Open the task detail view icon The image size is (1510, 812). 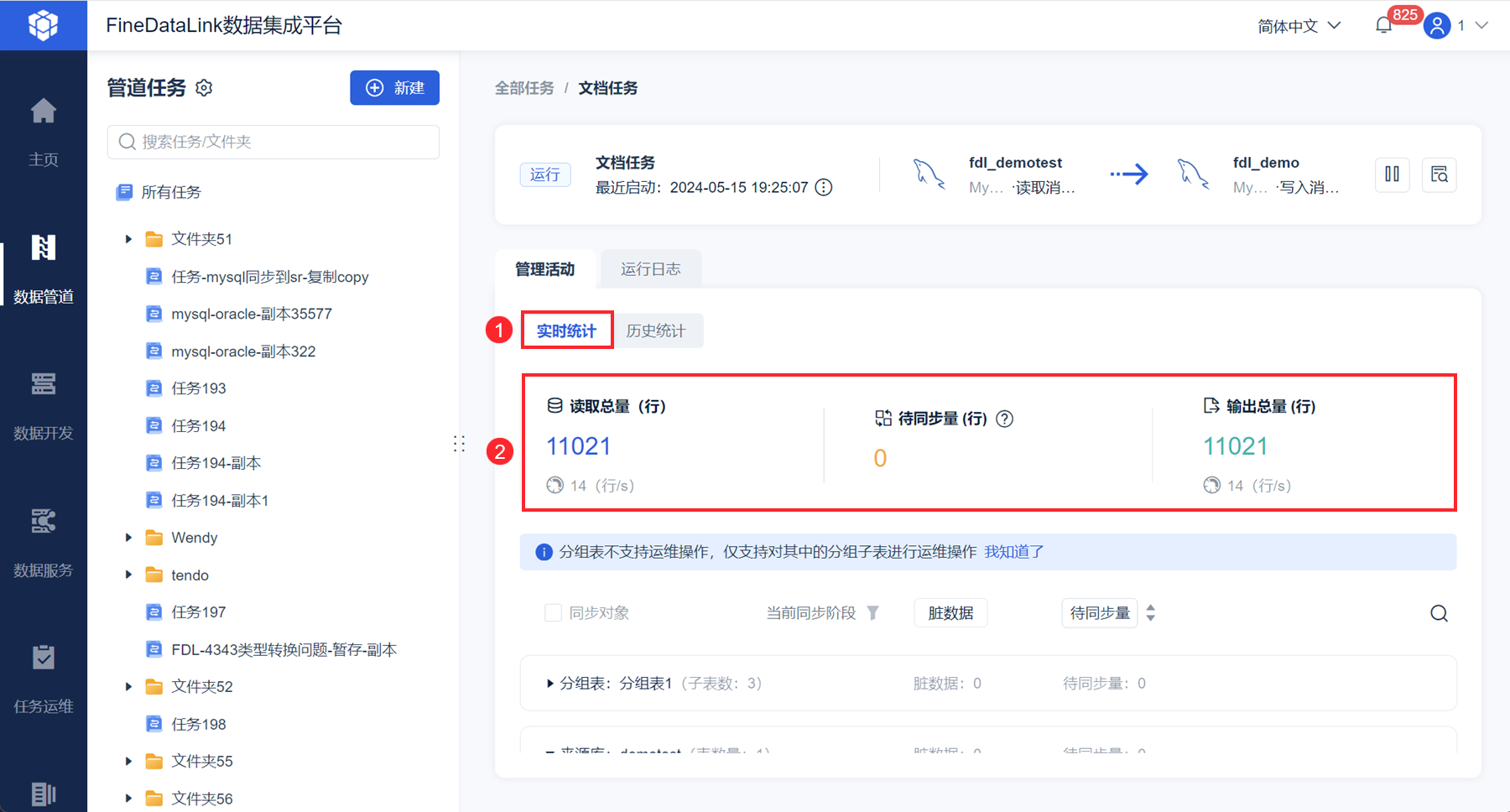(1439, 174)
